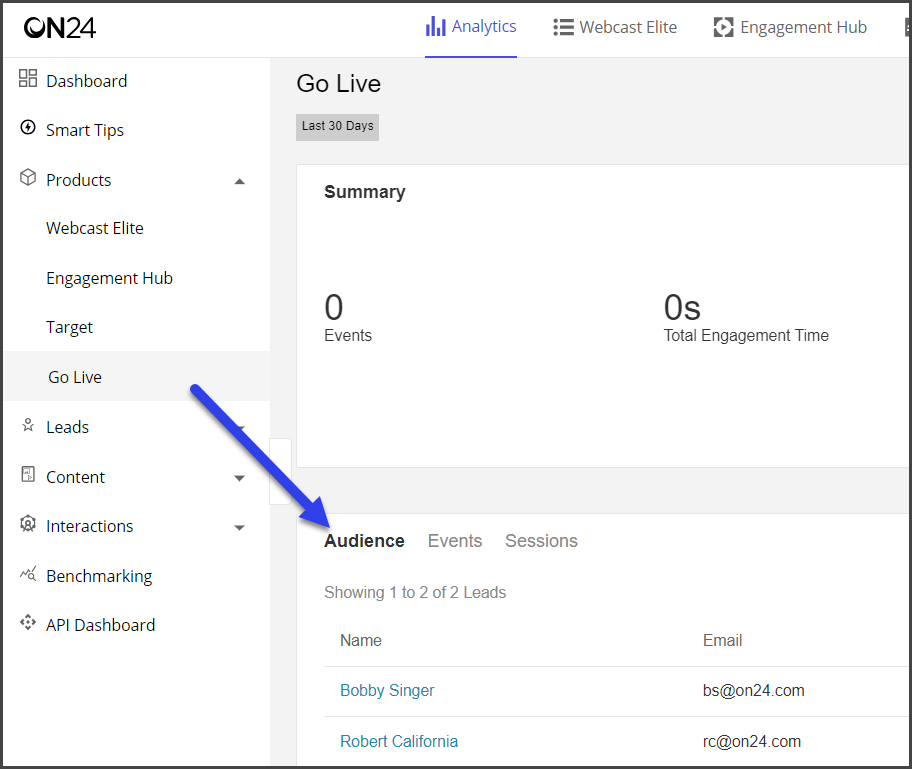
Task: Click the API Dashboard icon
Action: [28, 622]
